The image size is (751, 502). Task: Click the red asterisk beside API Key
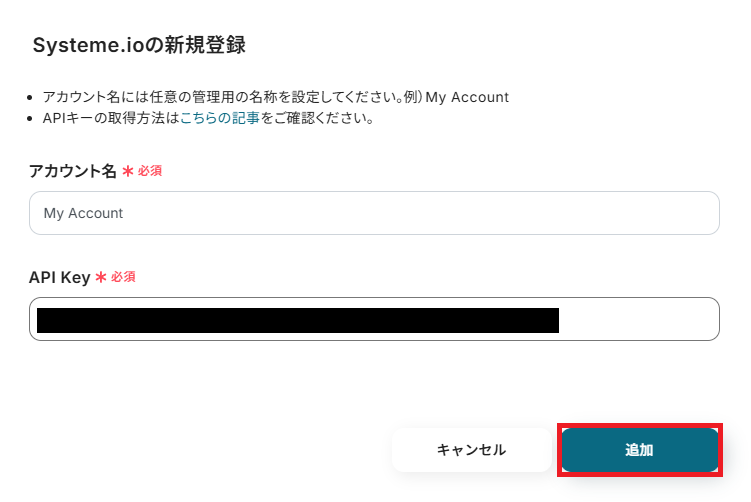point(101,278)
